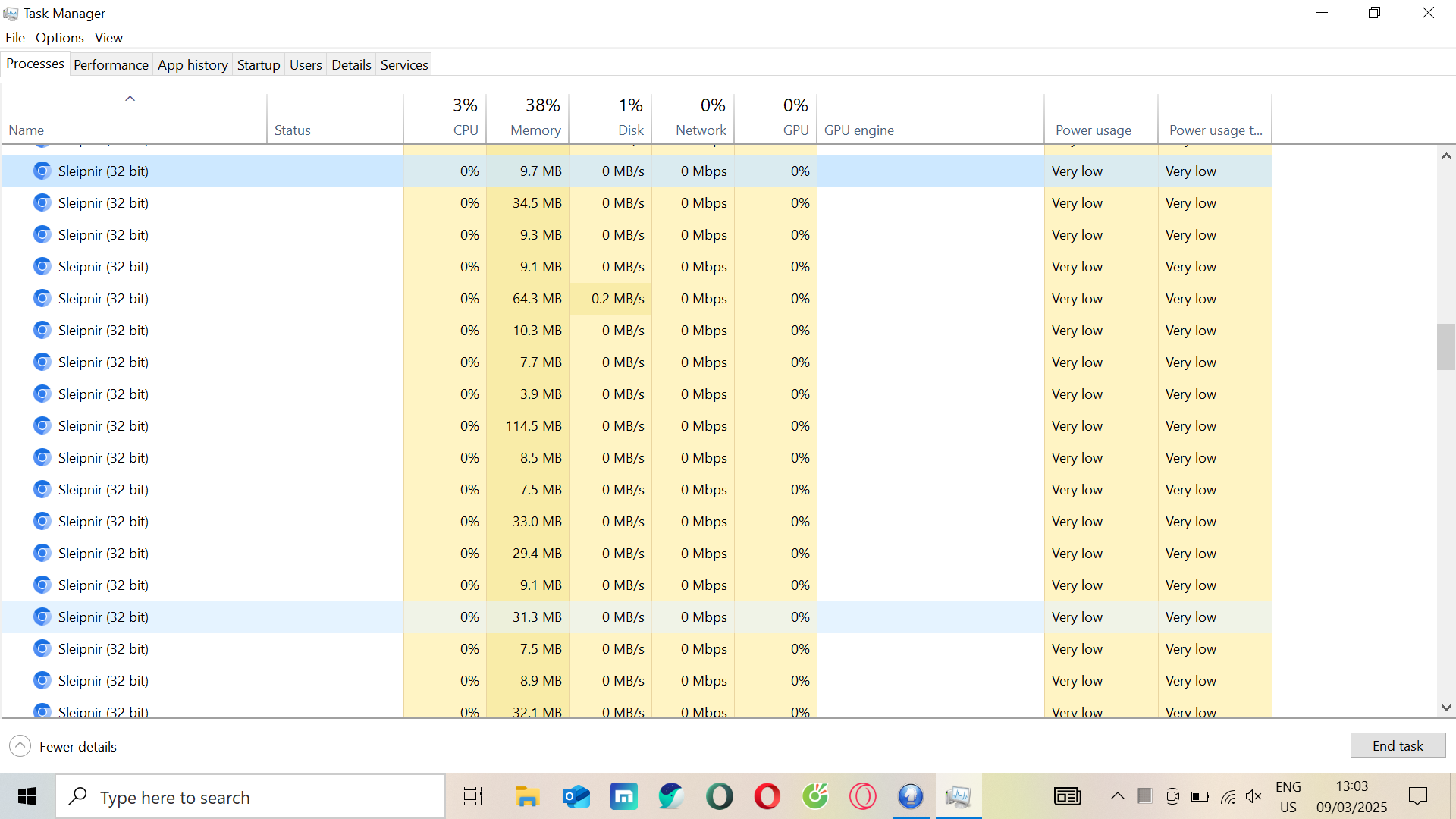
Task: Click the red Opera browser taskbar icon
Action: (767, 797)
